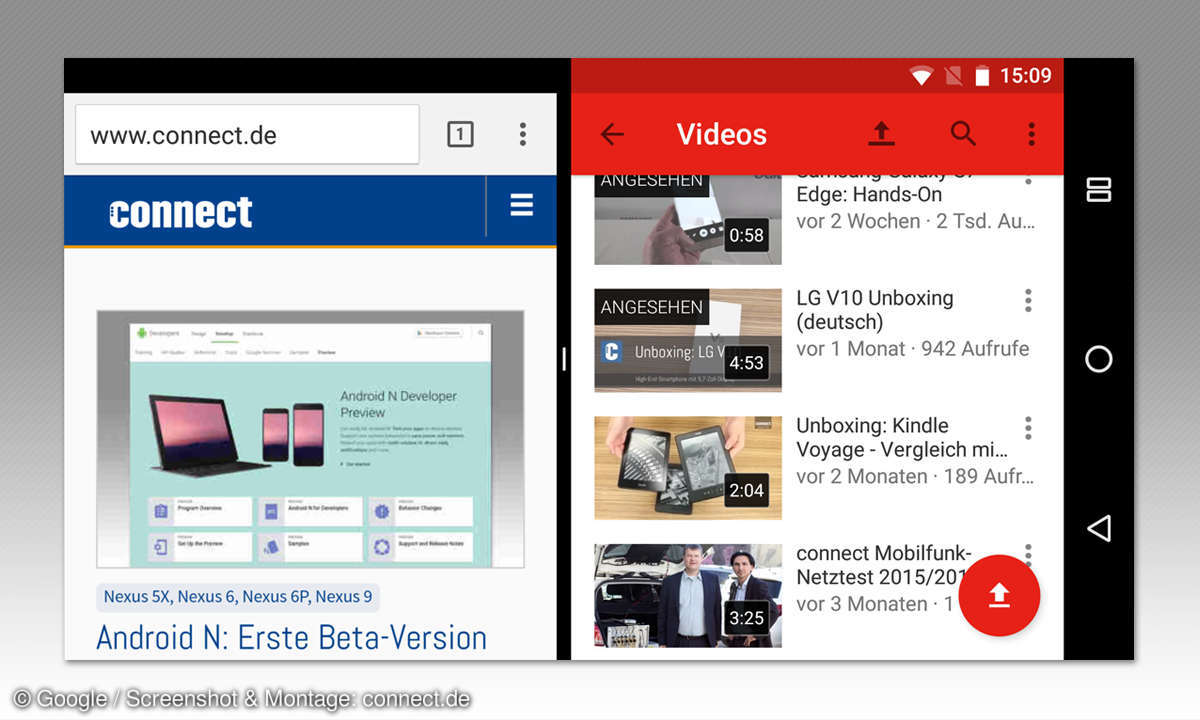This screenshot has height=720, width=1200.
Task: Tap the upload icon in YouTube toolbar
Action: click(x=881, y=134)
